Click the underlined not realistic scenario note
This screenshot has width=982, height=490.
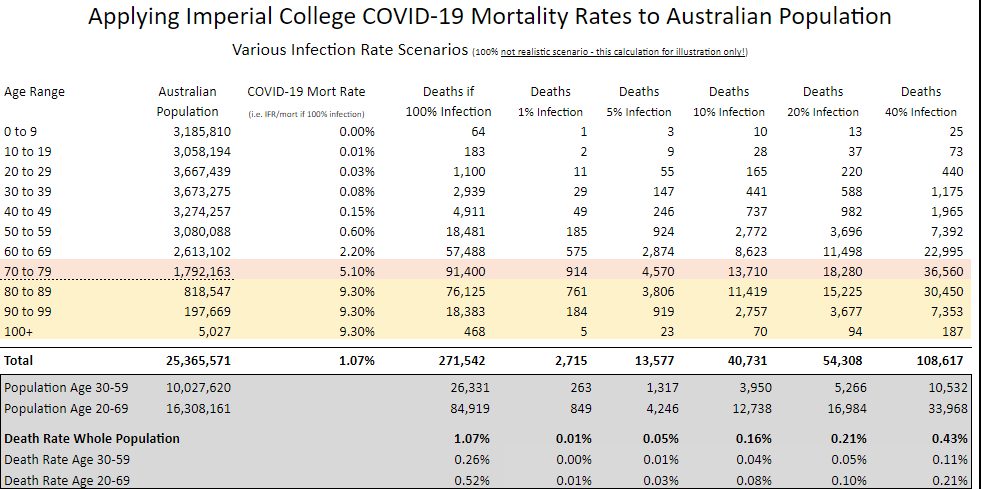623,52
